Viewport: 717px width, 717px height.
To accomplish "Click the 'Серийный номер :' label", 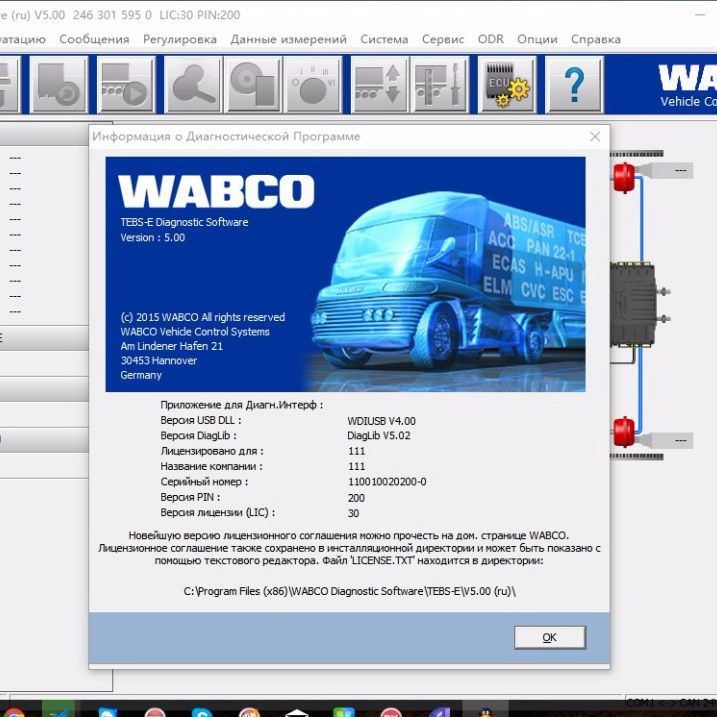I will coord(204,482).
